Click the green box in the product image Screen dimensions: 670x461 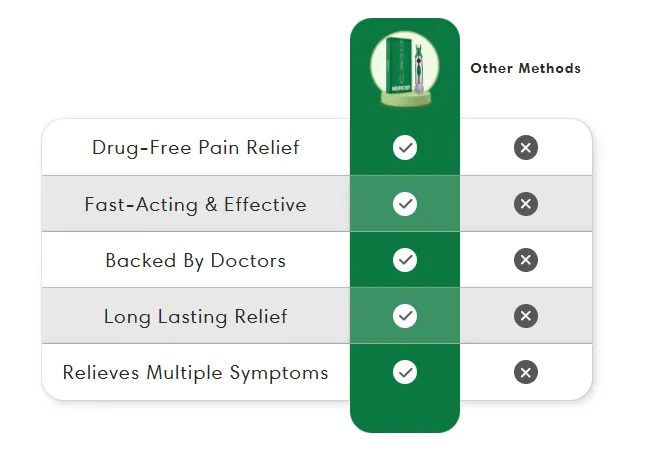pos(398,66)
